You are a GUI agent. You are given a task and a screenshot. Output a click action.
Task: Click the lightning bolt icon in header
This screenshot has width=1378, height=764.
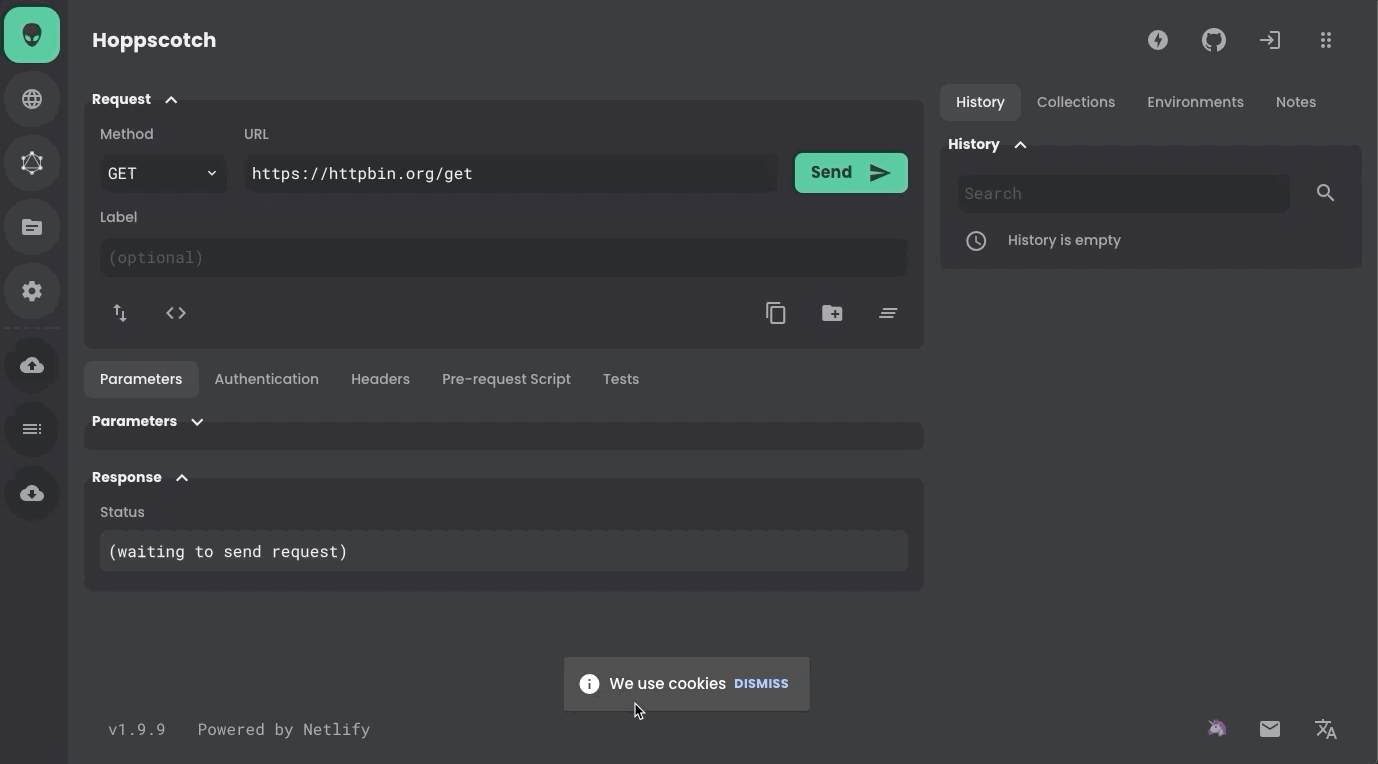1158,40
